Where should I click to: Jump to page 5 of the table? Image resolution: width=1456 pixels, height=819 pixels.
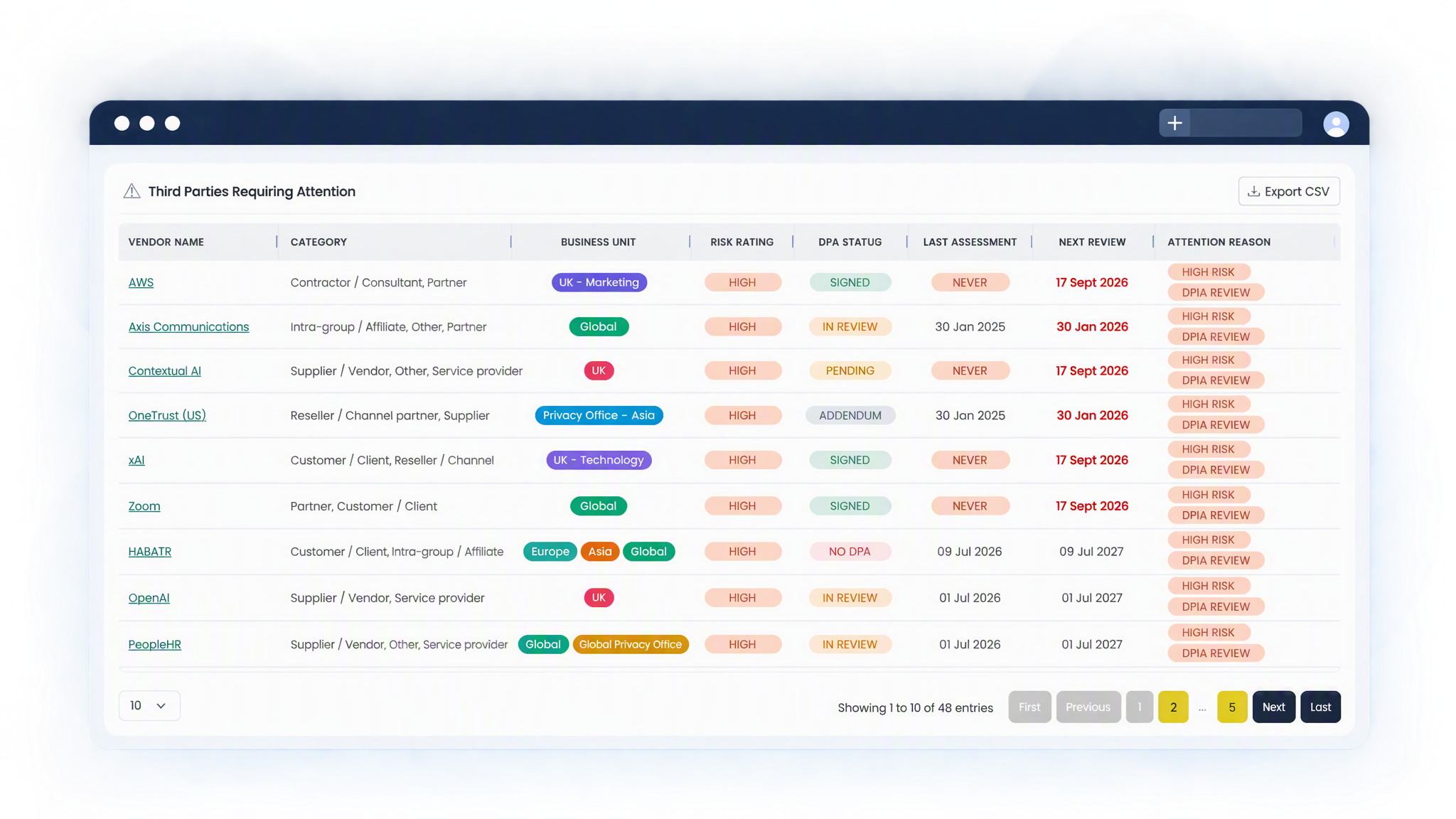pyautogui.click(x=1232, y=707)
